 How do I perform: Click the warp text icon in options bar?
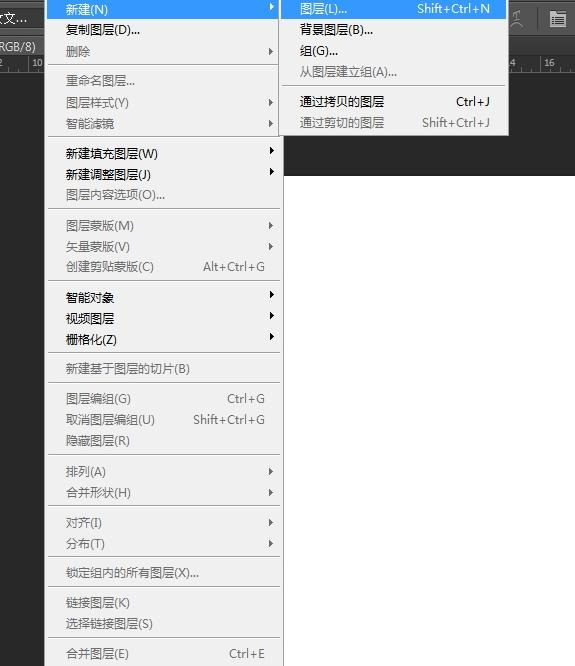click(x=516, y=19)
